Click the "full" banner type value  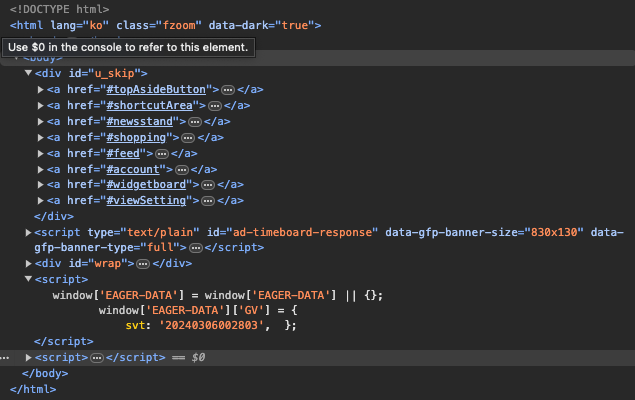[x=160, y=247]
